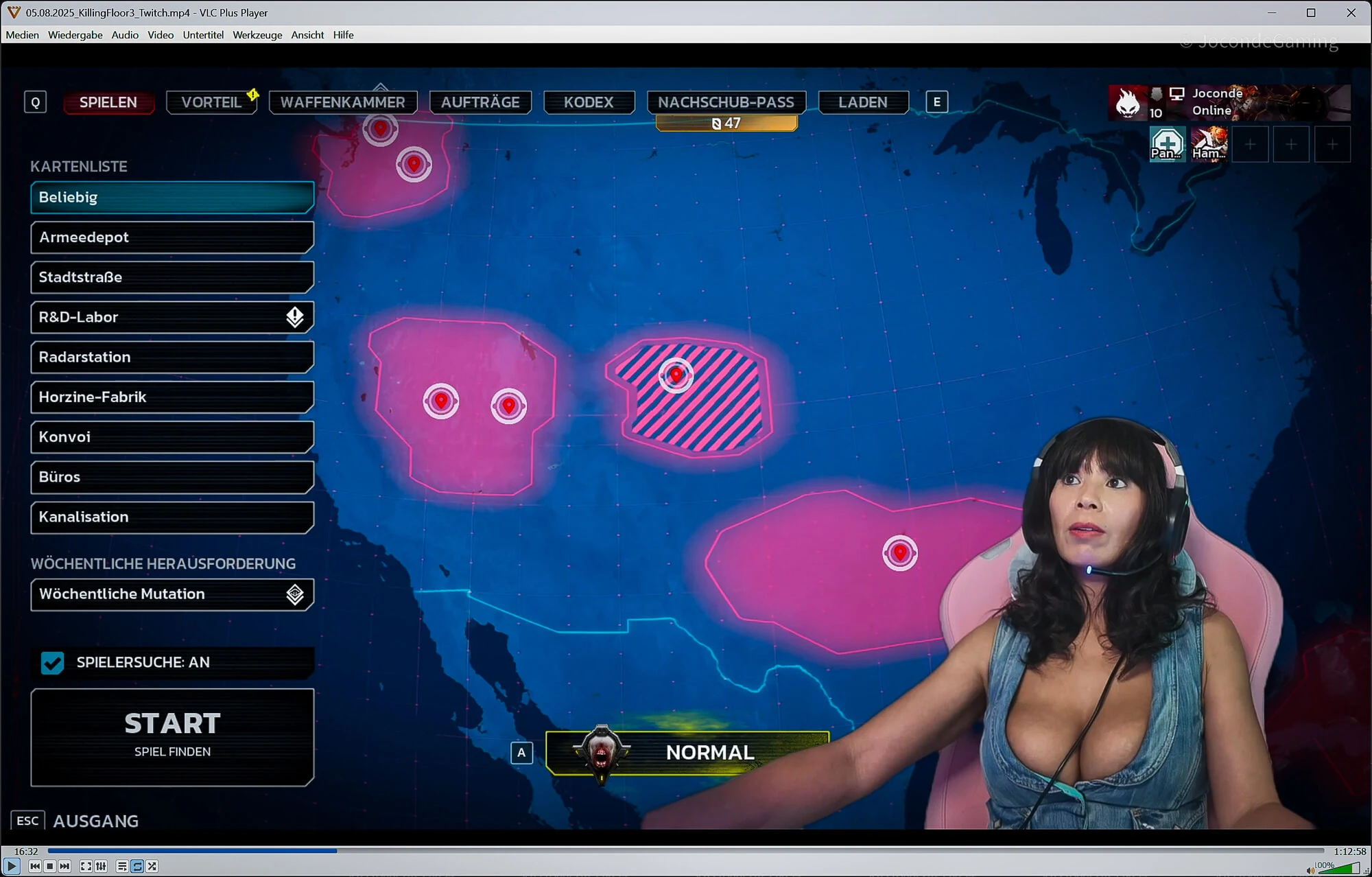Adjust the volume slider
Viewport: 1372px width, 877px height.
point(1338,868)
